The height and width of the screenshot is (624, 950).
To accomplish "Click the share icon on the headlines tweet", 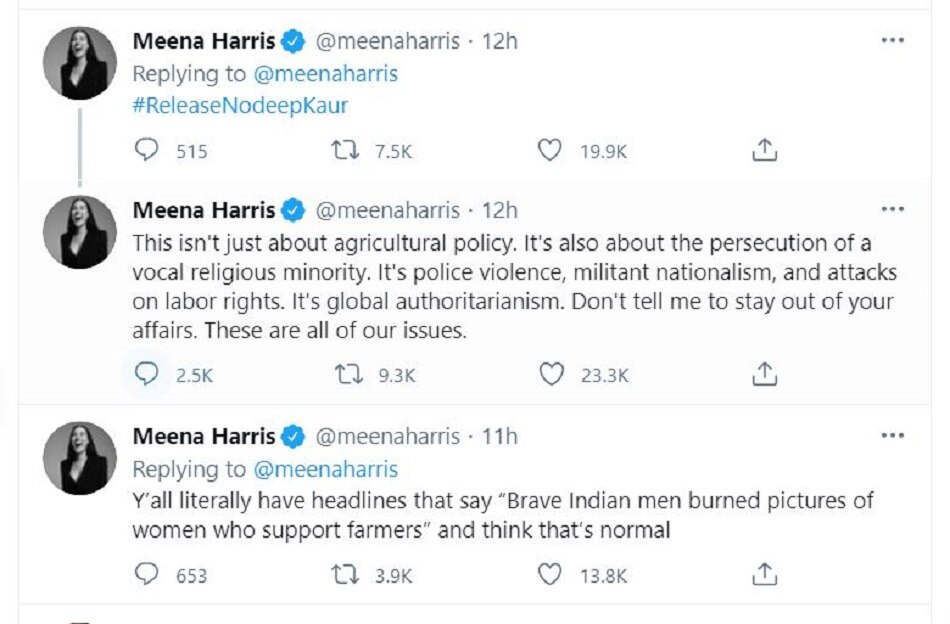I will (765, 574).
